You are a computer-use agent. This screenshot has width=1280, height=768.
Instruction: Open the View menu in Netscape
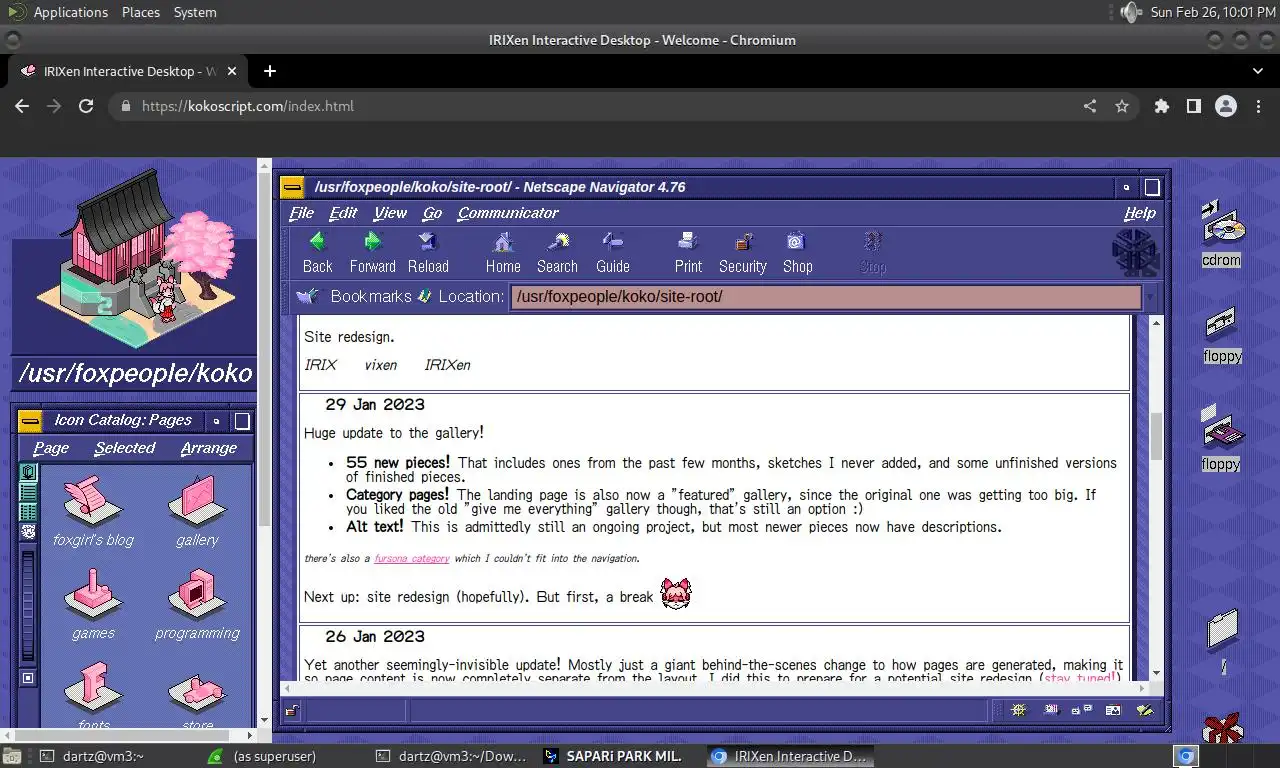pos(390,213)
